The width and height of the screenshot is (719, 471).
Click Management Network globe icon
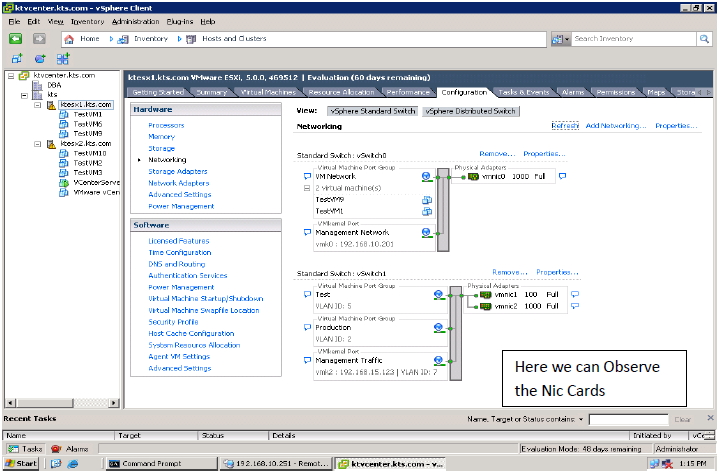pos(426,233)
